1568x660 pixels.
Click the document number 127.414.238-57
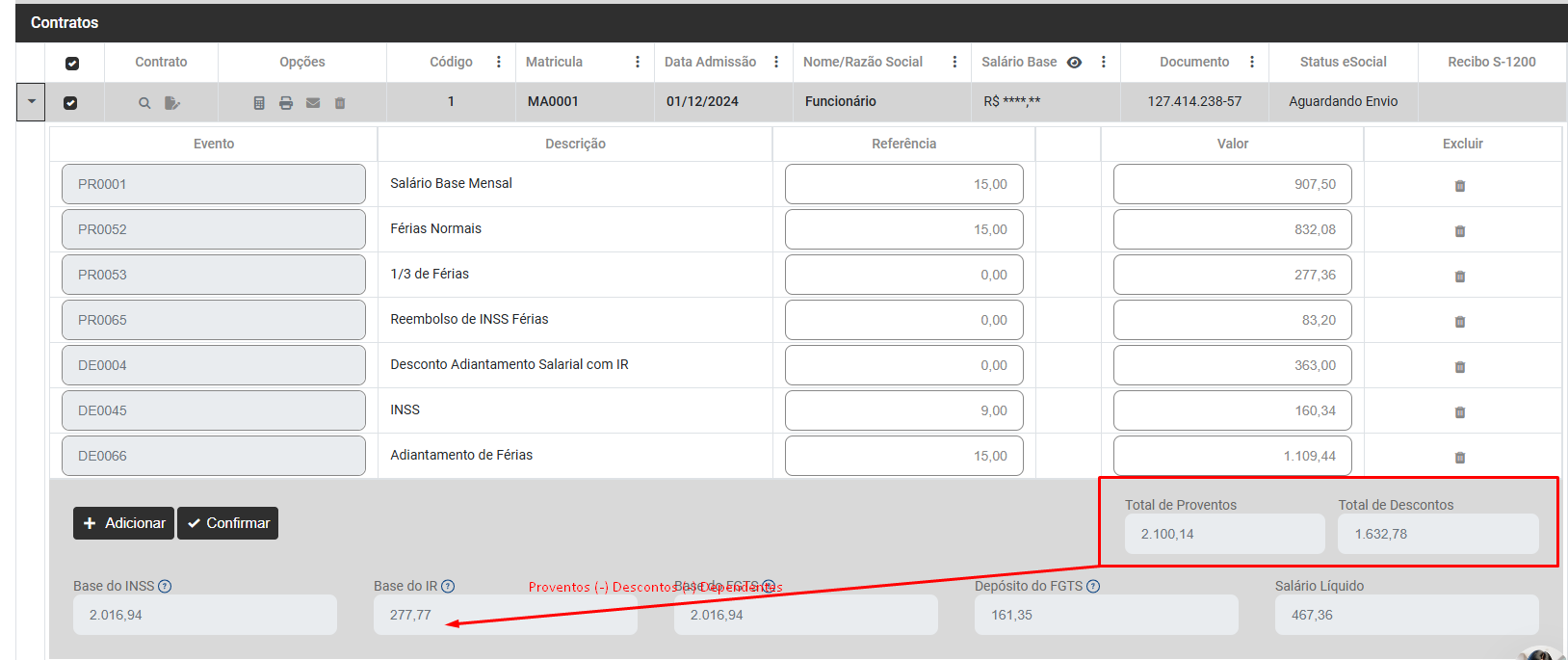click(1194, 101)
